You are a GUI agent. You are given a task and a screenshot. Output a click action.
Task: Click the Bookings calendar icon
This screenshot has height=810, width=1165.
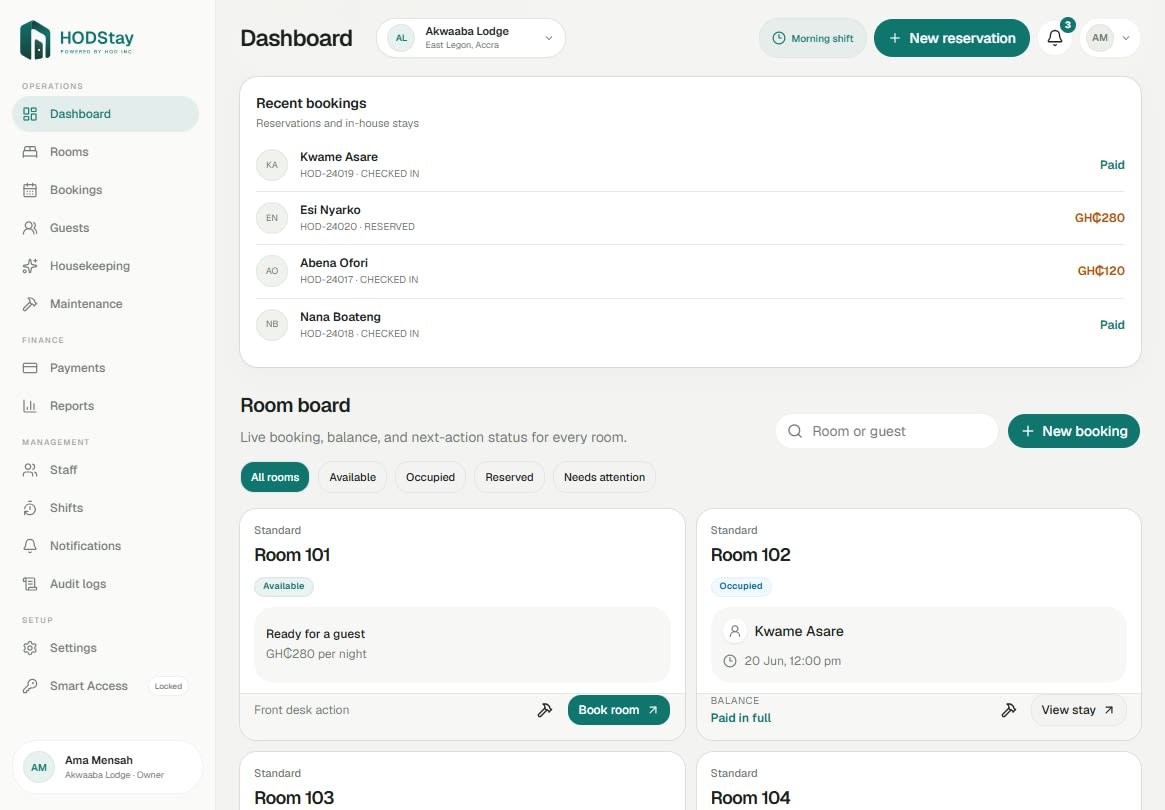30,189
